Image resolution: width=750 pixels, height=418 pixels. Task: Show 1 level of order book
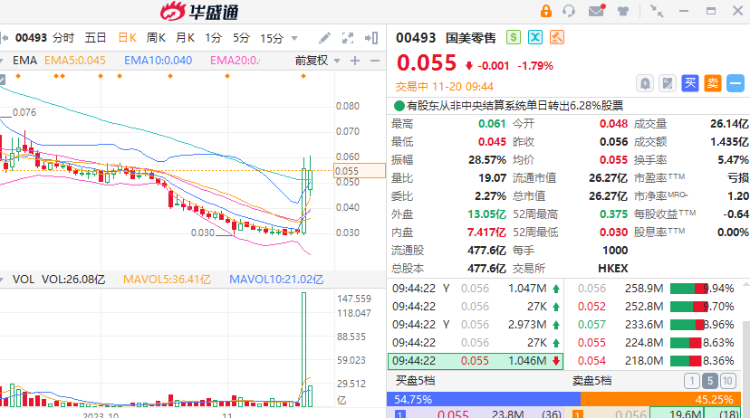692,381
